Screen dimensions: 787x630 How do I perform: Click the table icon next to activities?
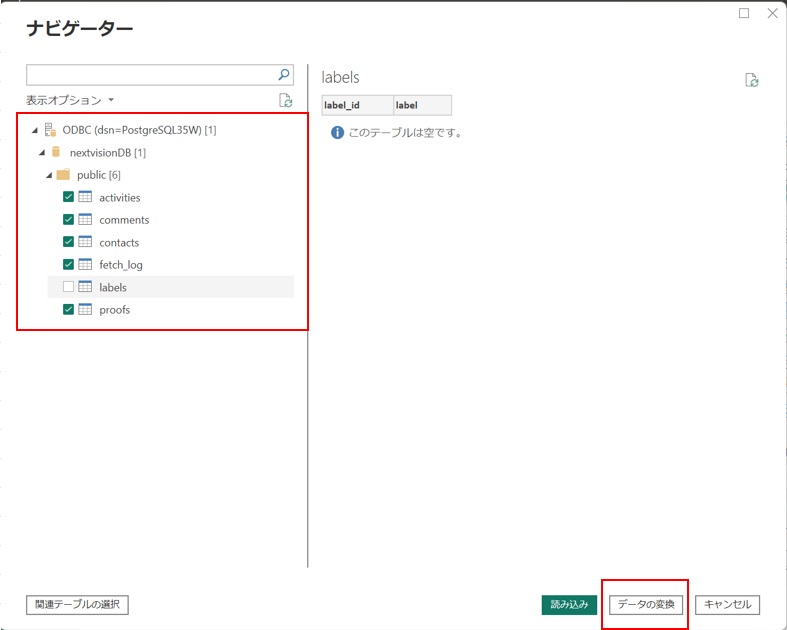tap(85, 197)
